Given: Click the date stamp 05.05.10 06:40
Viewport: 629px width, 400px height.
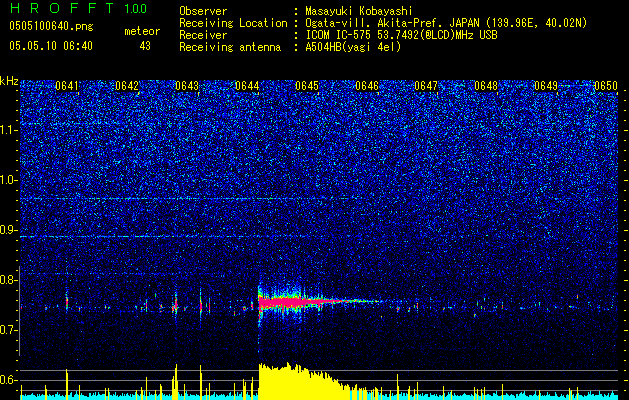Looking at the screenshot, I should (51, 46).
